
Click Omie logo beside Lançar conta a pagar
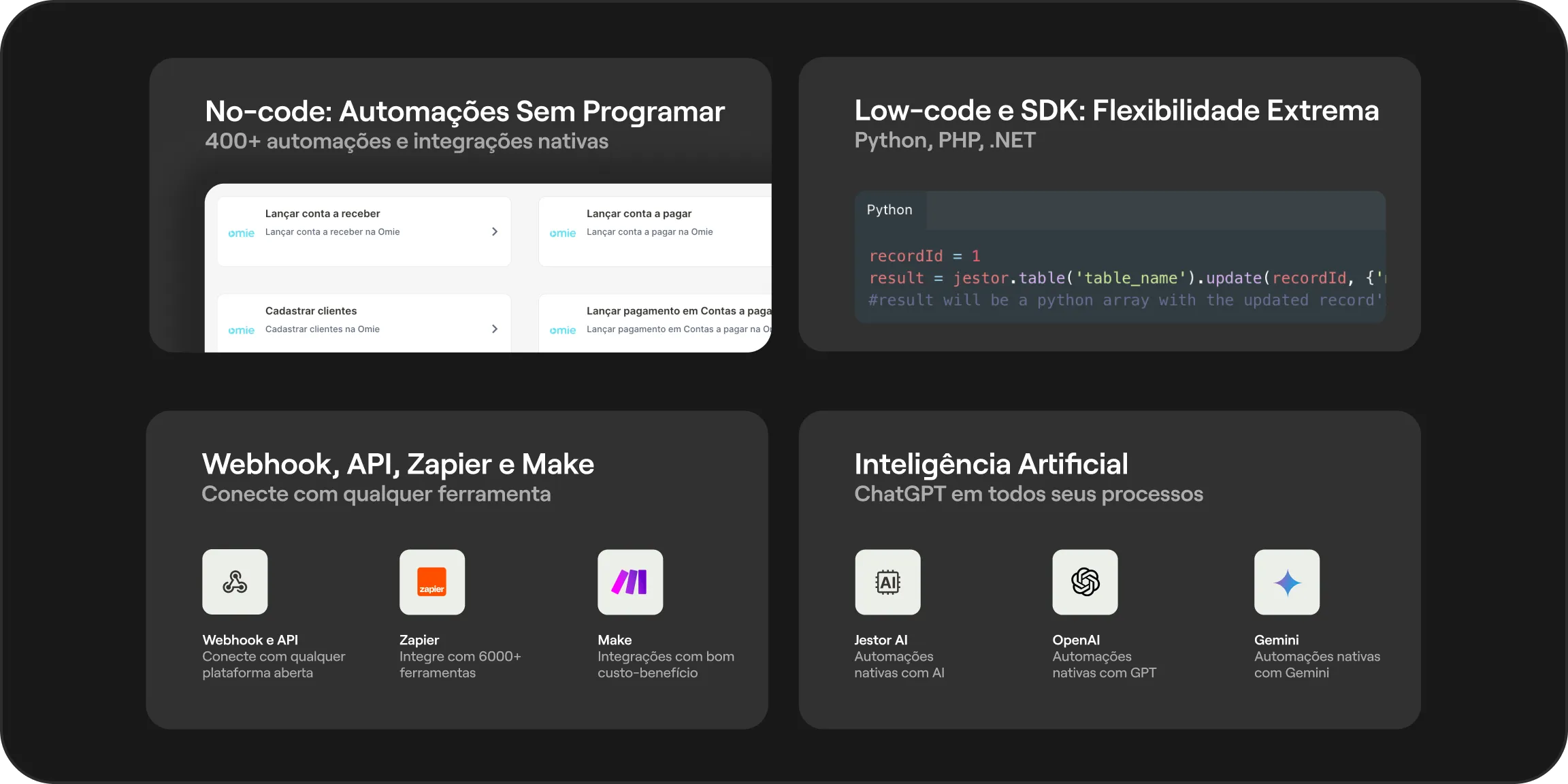(562, 233)
